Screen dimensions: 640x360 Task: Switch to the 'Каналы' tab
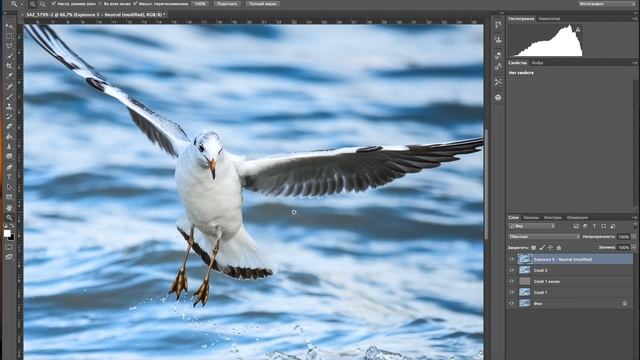(x=531, y=218)
